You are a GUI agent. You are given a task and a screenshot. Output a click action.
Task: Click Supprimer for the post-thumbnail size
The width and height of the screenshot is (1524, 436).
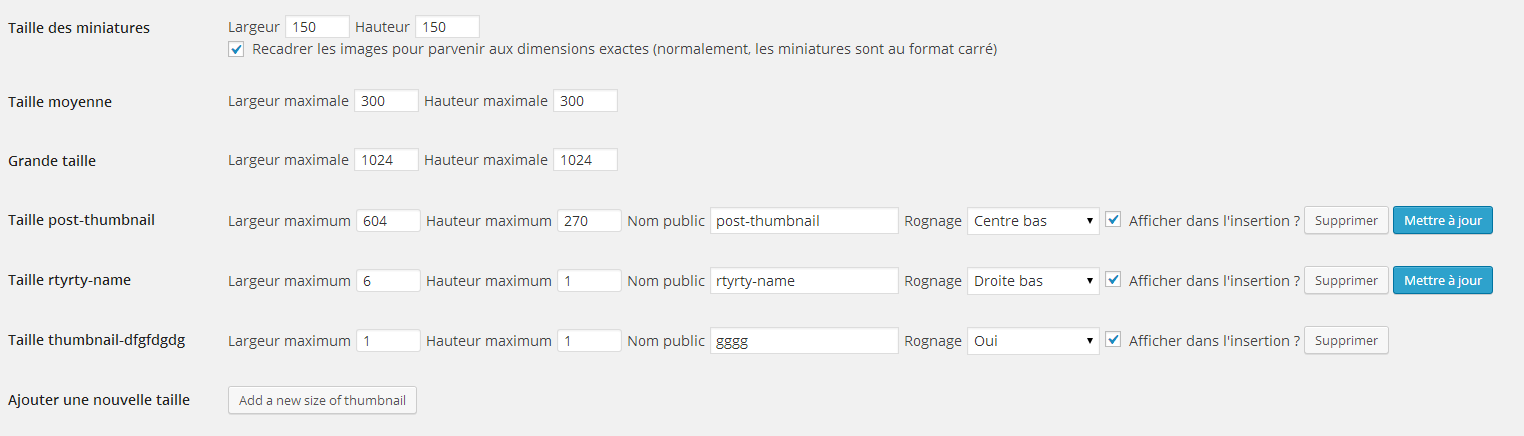pyautogui.click(x=1346, y=221)
